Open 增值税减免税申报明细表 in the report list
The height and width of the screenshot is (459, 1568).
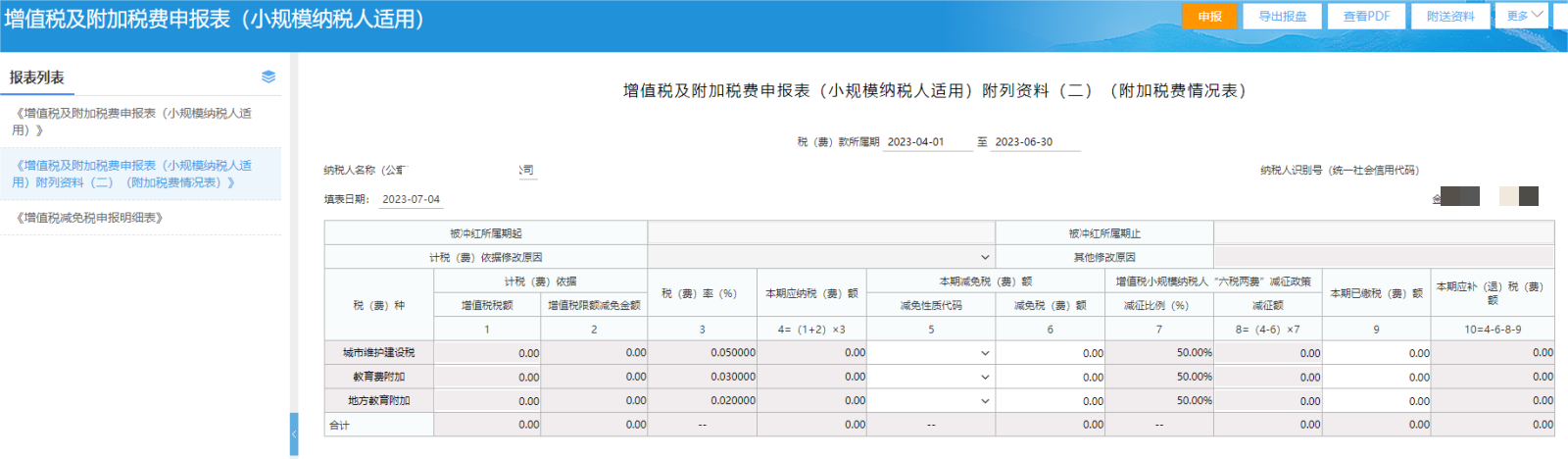coord(89,218)
